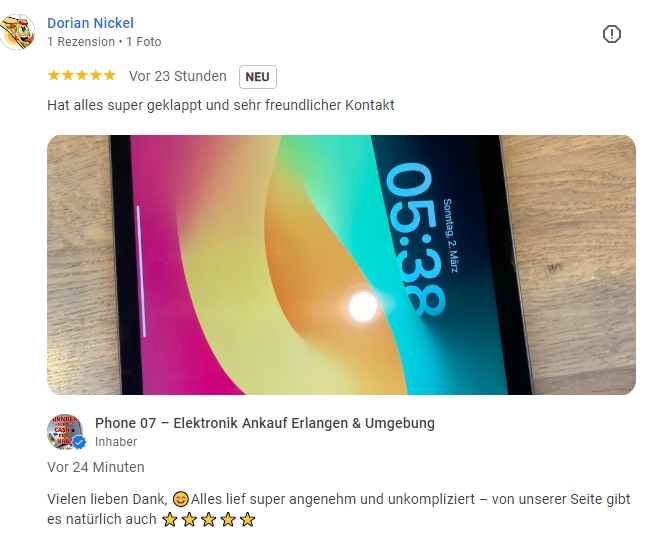Screen dimensions: 654x541
Task: Click the NEU badge
Action: tap(257, 77)
